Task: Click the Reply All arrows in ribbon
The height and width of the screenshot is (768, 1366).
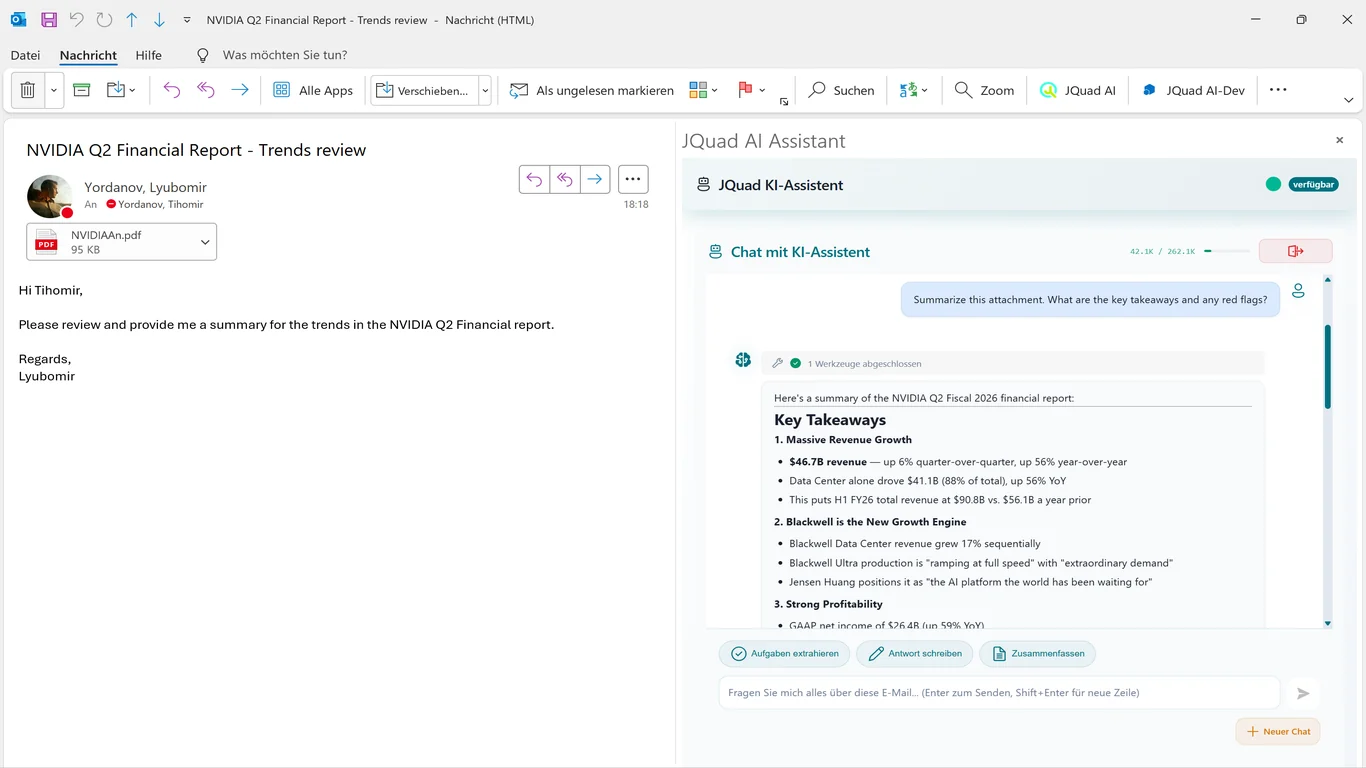Action: click(206, 90)
